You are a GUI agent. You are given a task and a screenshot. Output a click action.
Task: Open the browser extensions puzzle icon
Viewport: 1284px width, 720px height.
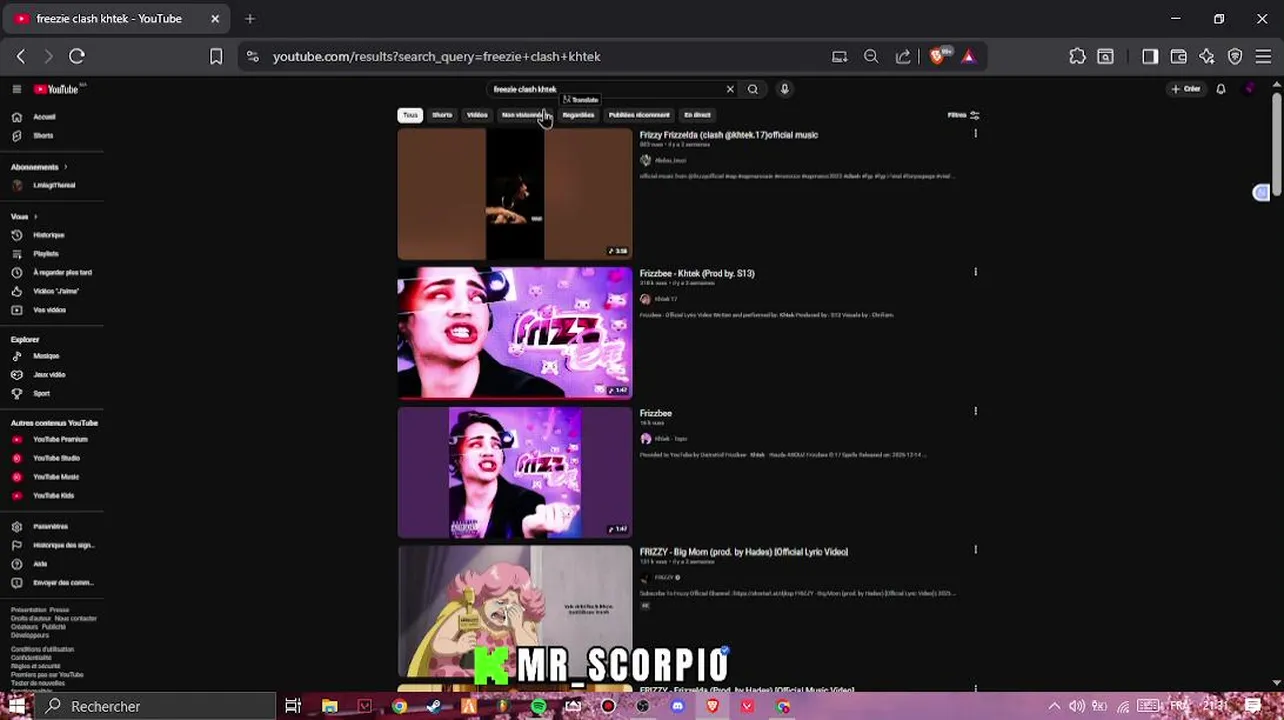tap(1077, 57)
